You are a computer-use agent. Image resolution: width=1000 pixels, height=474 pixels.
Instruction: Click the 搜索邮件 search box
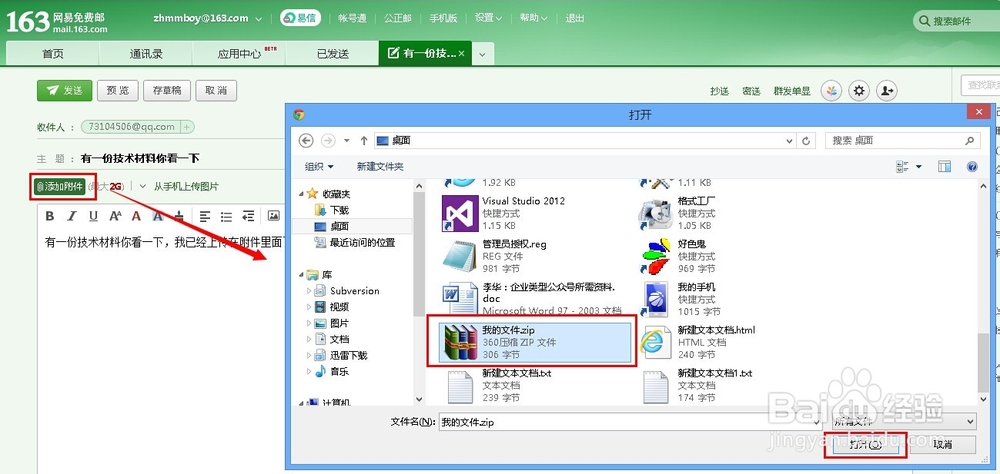[957, 21]
